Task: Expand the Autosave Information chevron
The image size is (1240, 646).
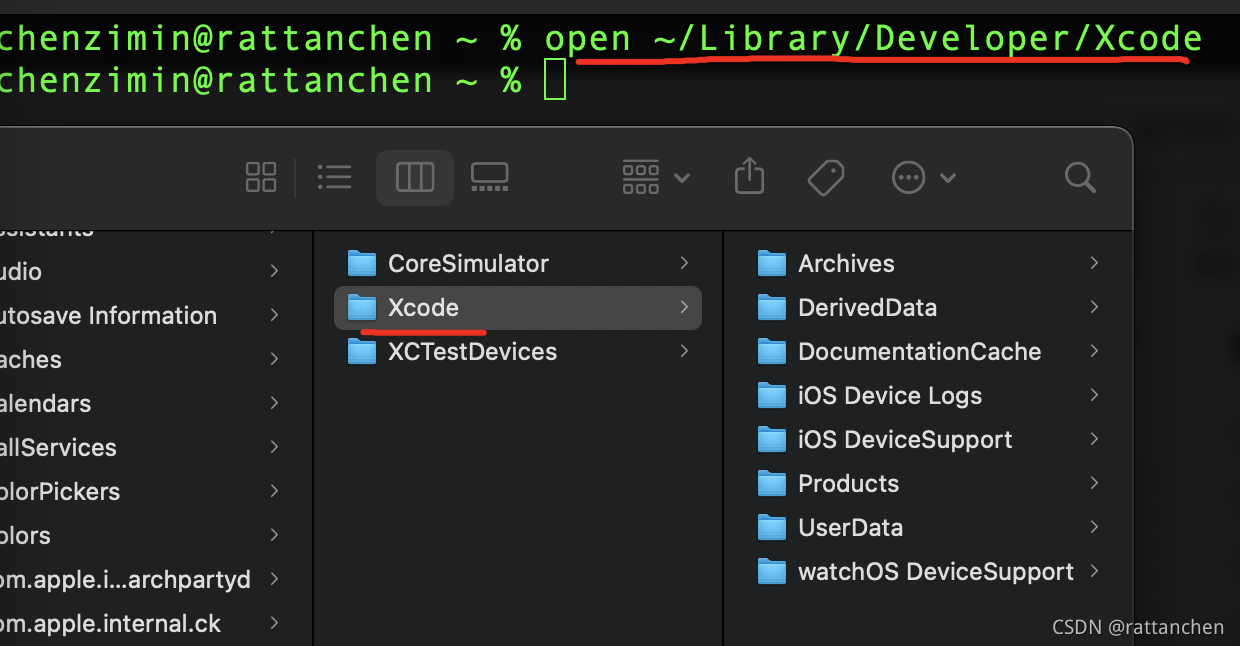Action: 274,315
